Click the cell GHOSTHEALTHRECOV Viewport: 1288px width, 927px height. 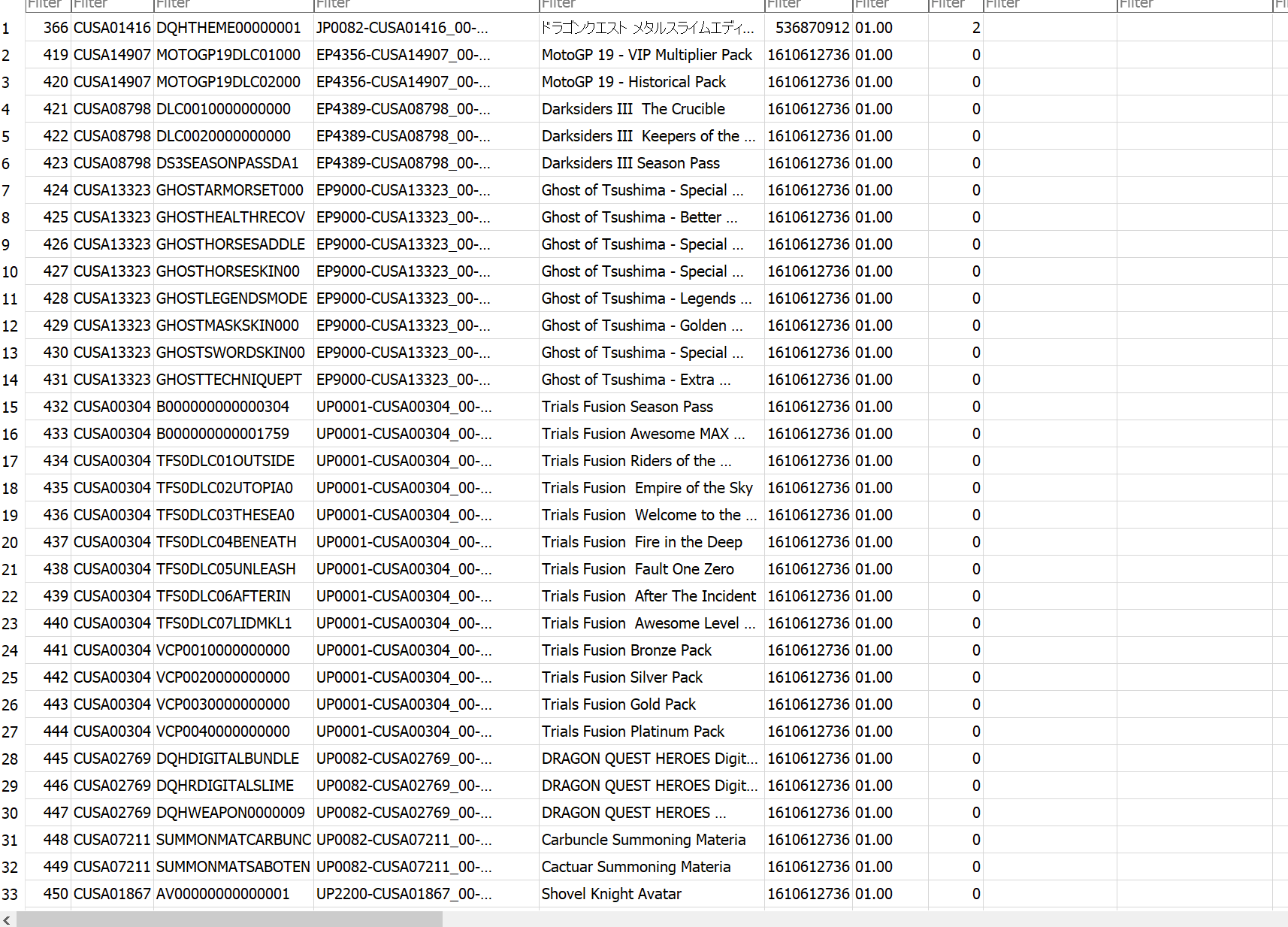(234, 217)
